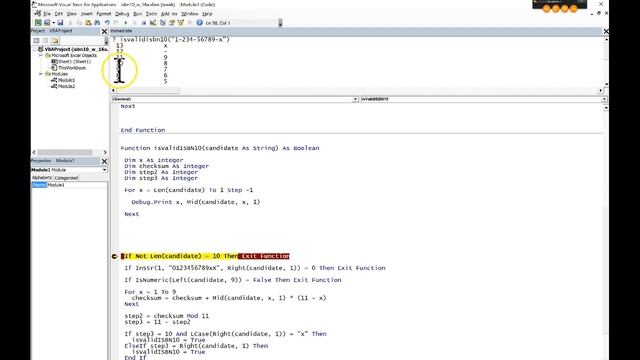Click the highlighted 'If Not Len(candidate) = 10' line
This screenshot has width=640, height=360.
pyautogui.click(x=205, y=256)
